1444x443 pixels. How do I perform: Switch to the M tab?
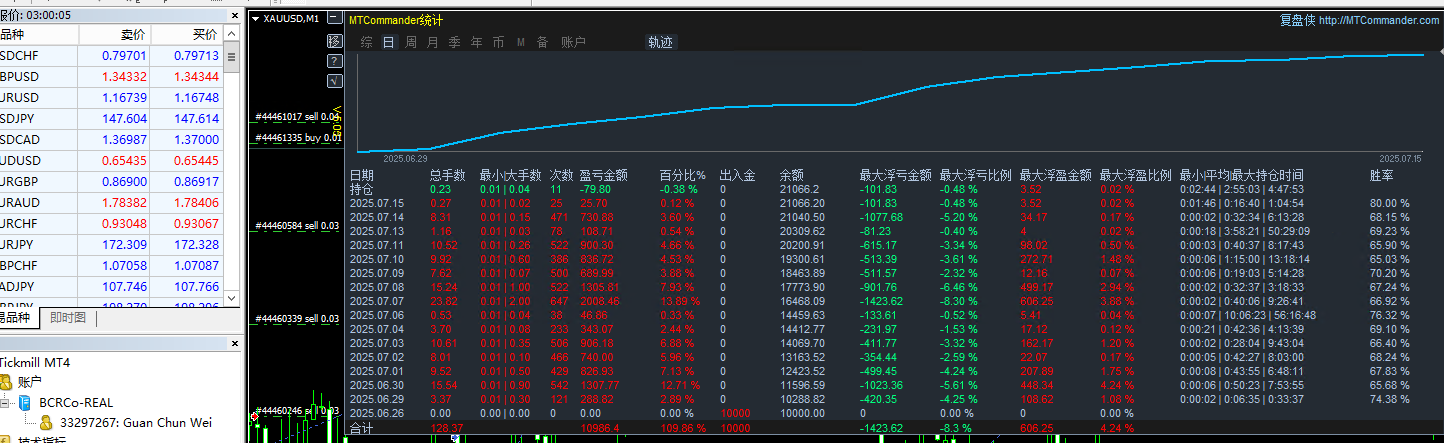coord(521,42)
